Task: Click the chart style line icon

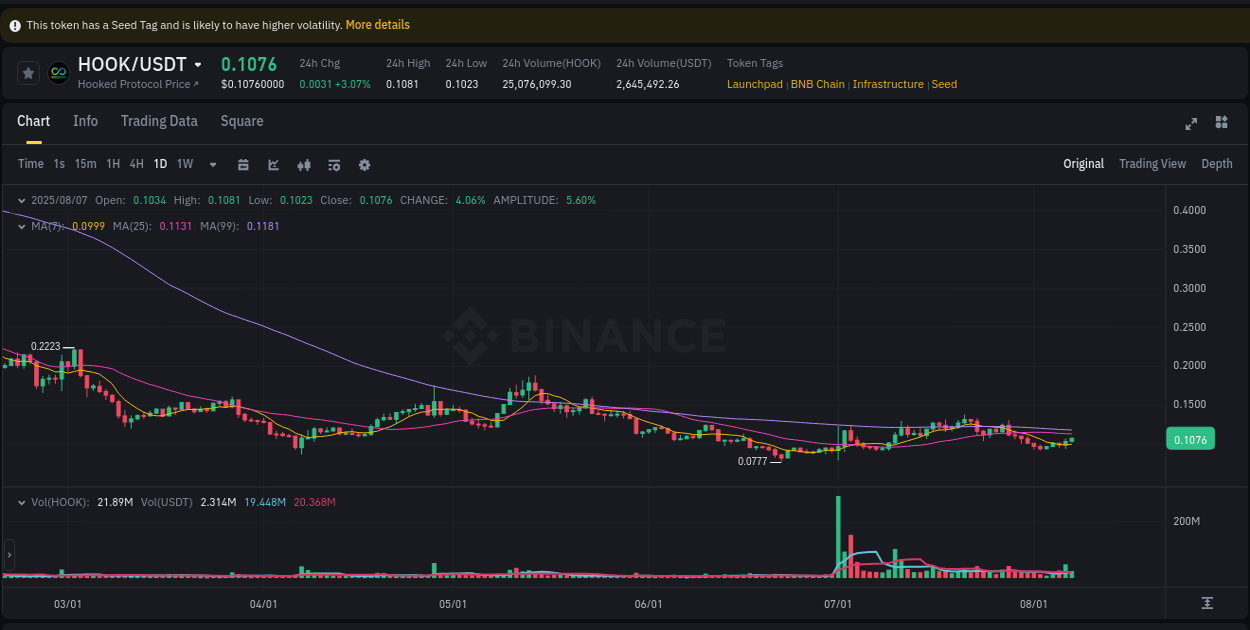Action: click(x=273, y=164)
